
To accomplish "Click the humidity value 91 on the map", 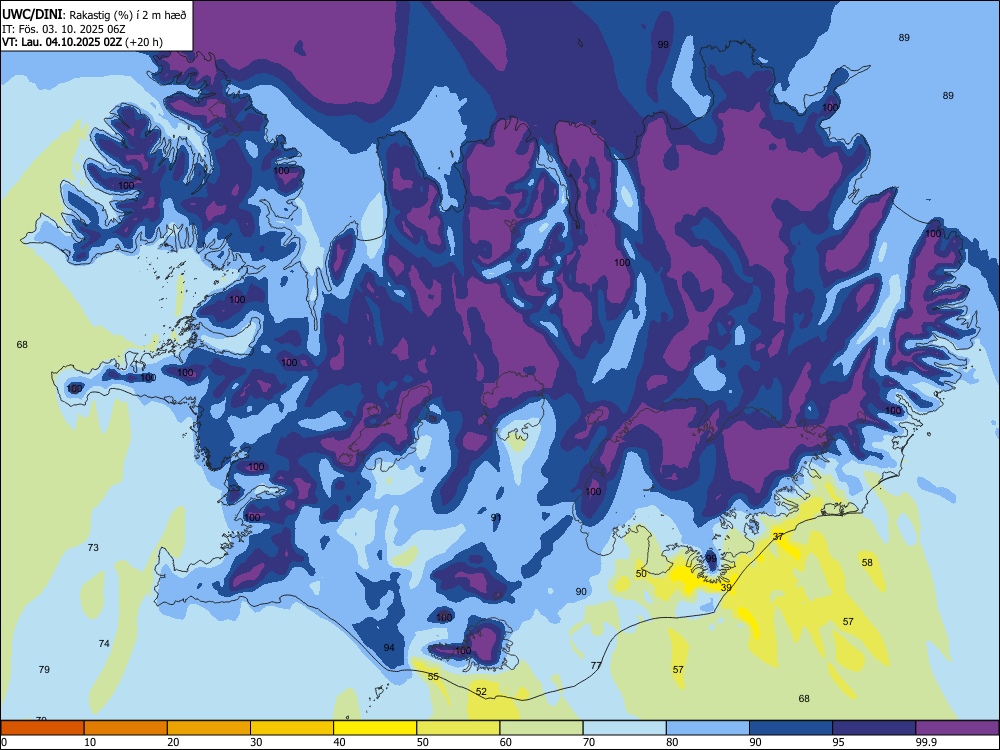I will (496, 517).
